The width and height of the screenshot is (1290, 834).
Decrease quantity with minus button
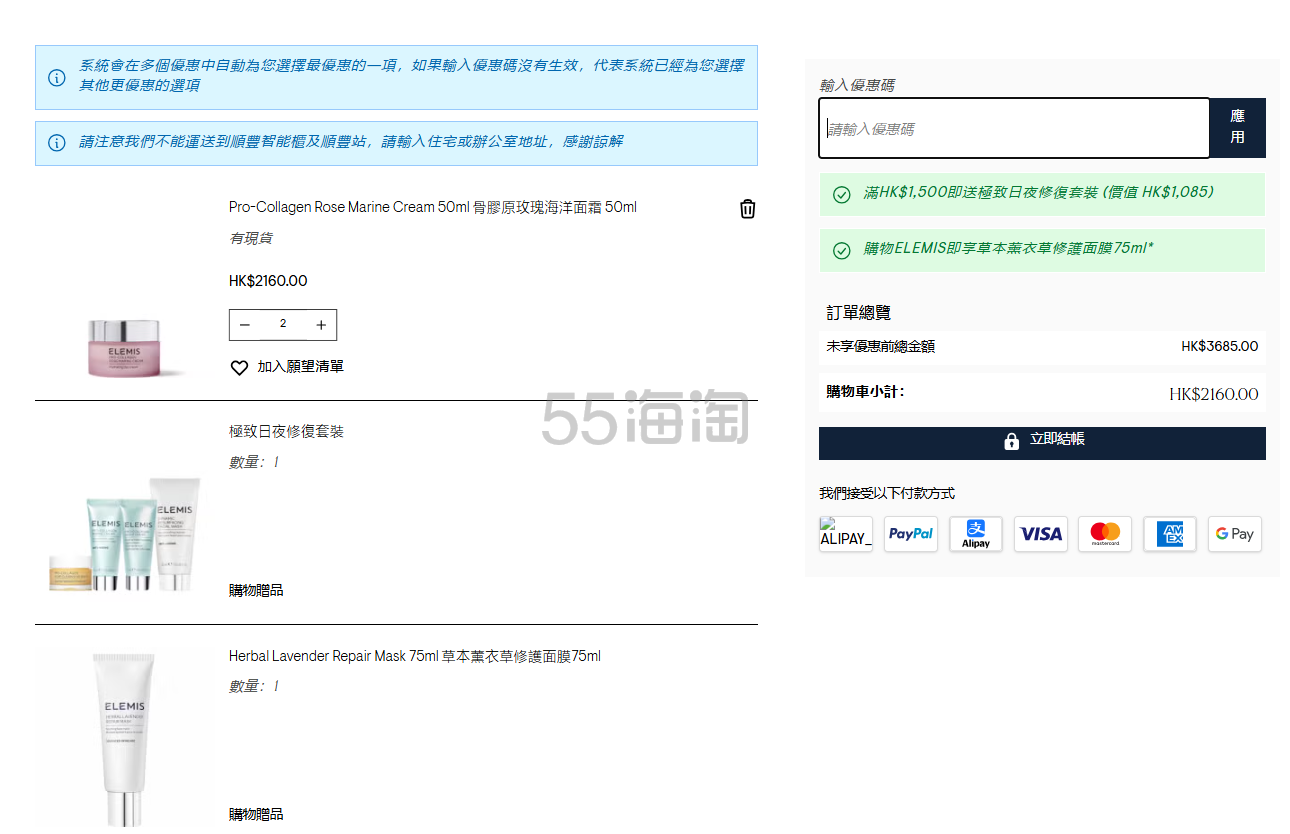point(245,325)
